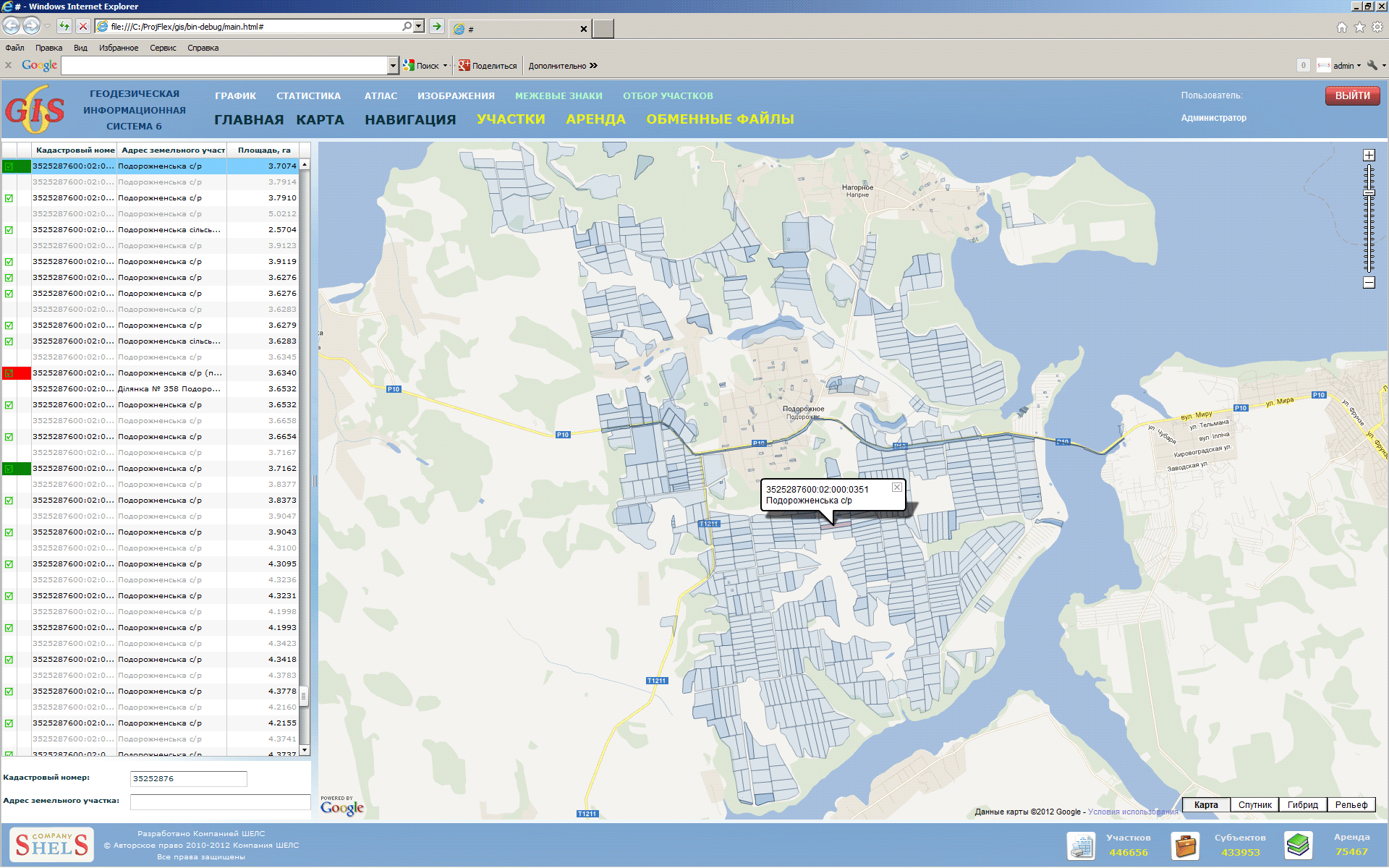This screenshot has height=868, width=1389.
Task: Open the Избранное browser menu
Action: point(119,48)
